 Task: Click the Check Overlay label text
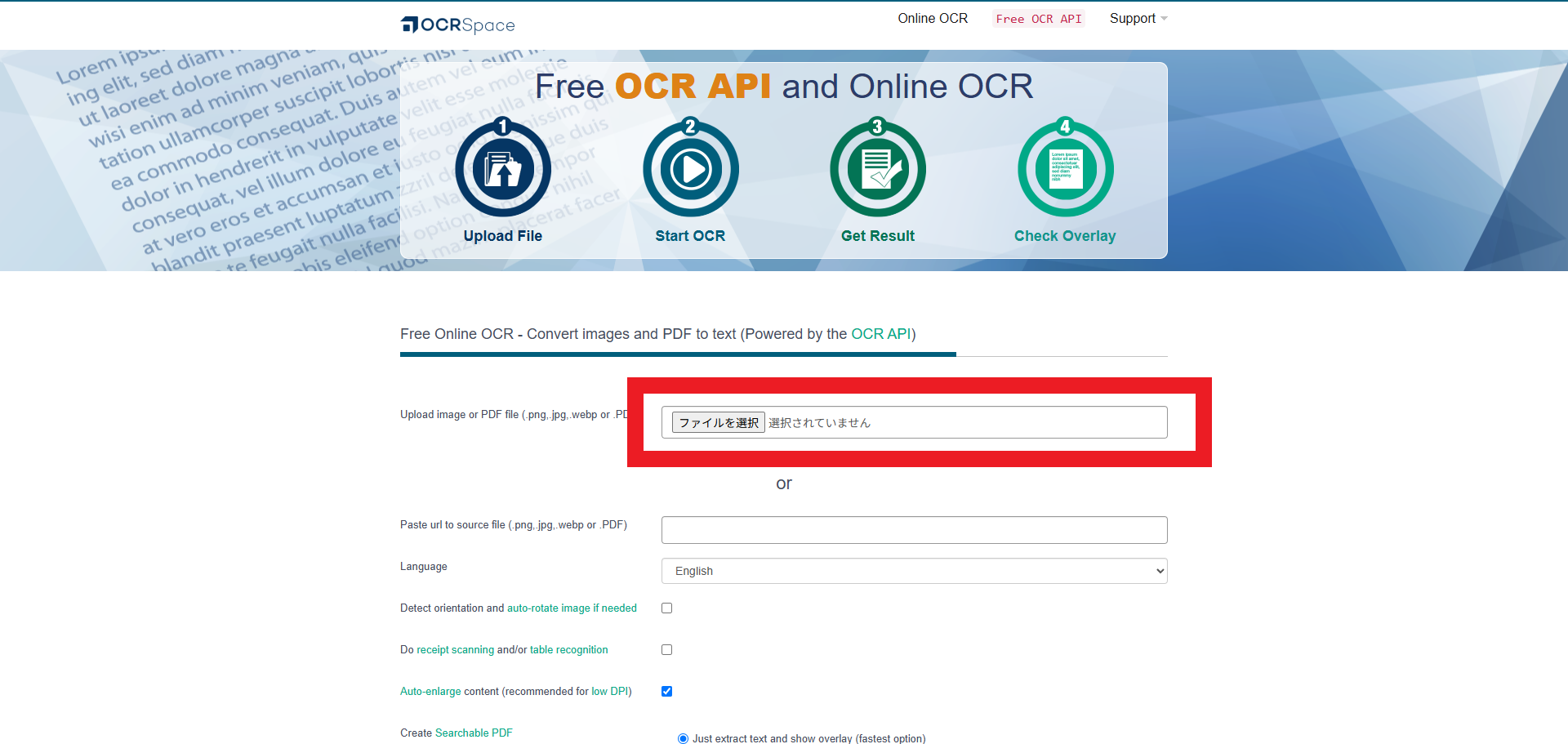tap(1065, 236)
